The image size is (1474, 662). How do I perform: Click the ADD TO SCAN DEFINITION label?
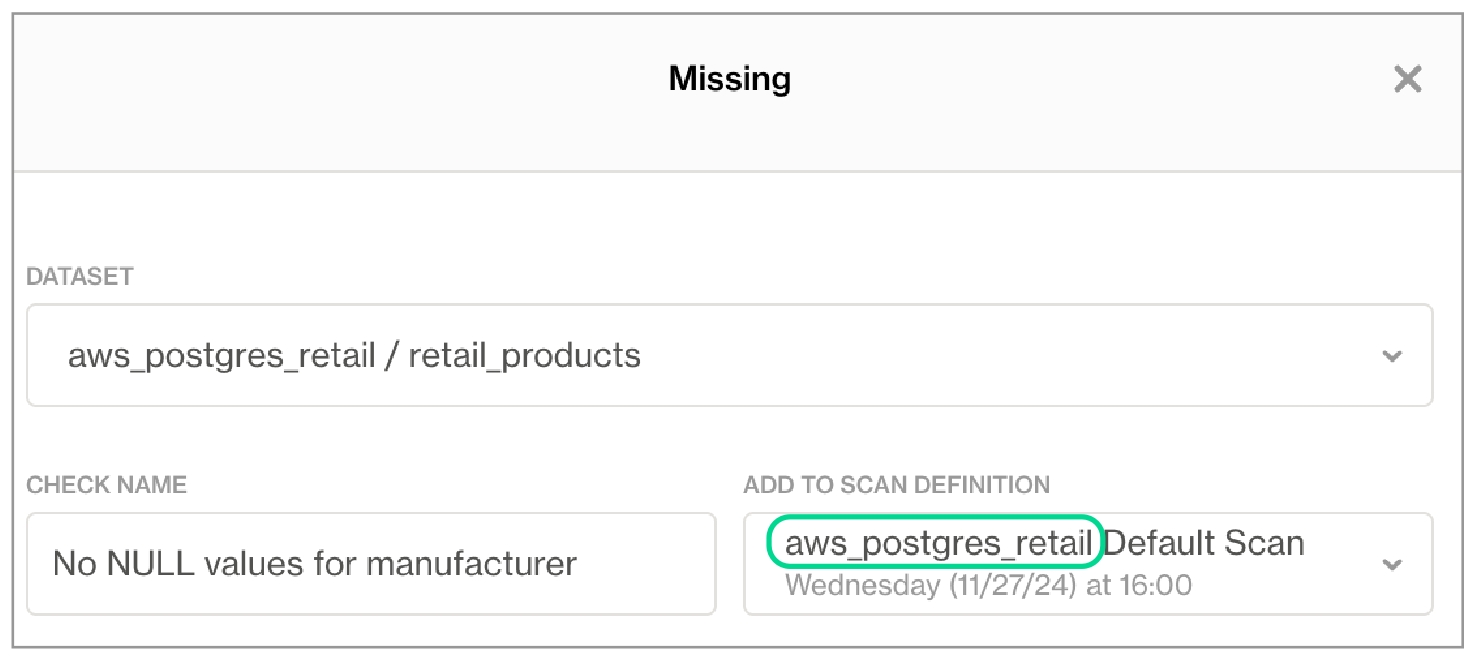[896, 485]
